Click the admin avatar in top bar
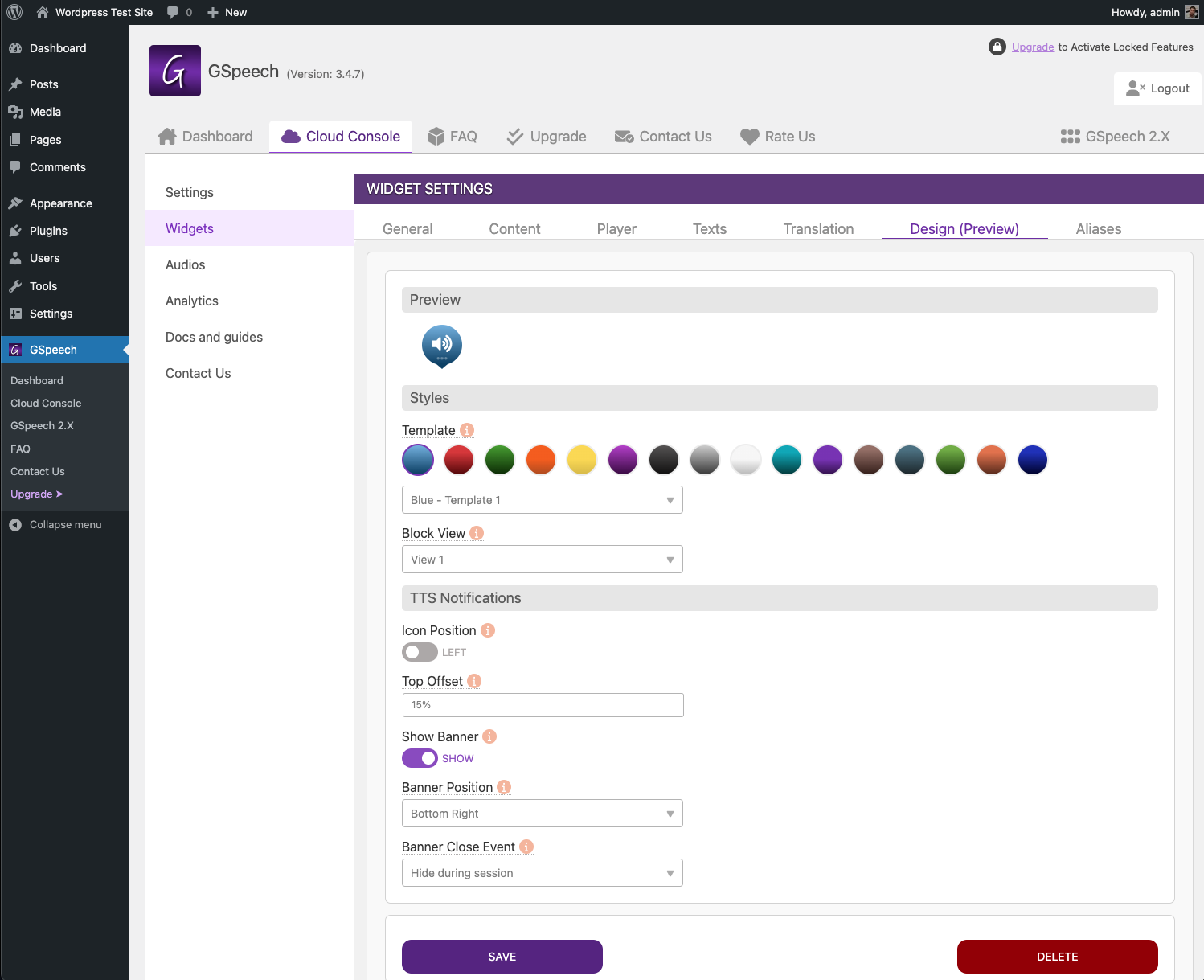 coord(1192,12)
